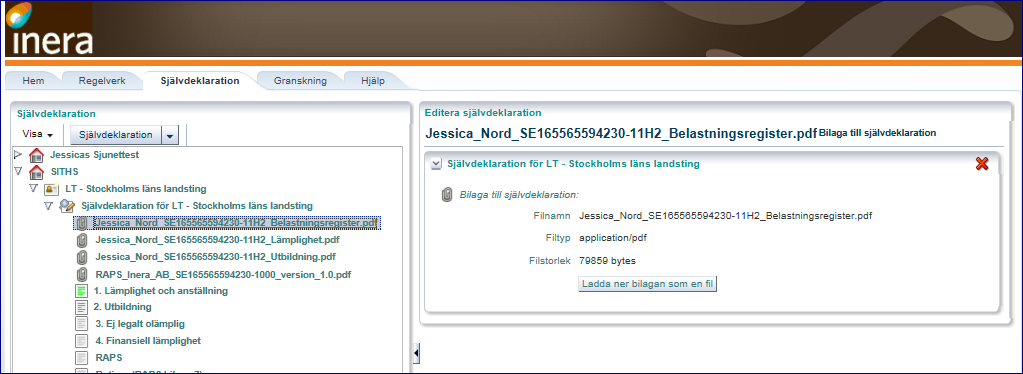Select RAPS_Inera_AB version_1.0.pdf in tree
The height and width of the screenshot is (374, 1023).
coord(224,274)
